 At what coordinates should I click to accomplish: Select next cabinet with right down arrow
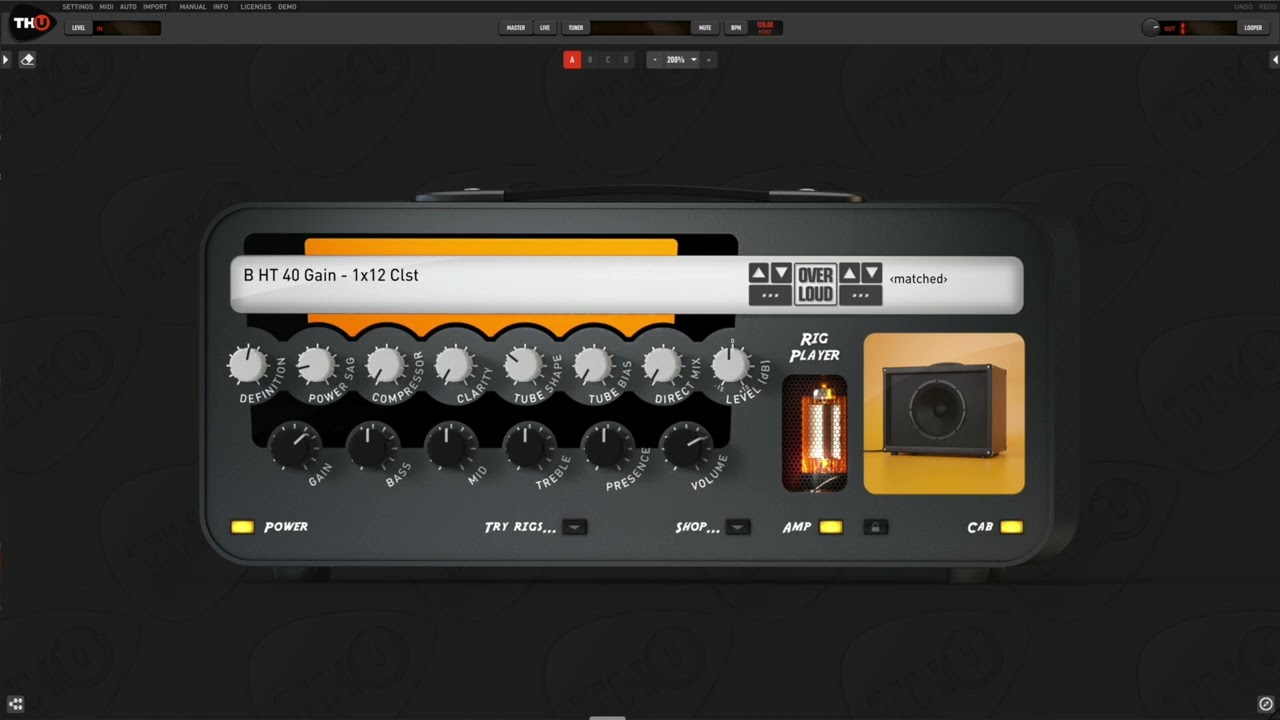872,273
